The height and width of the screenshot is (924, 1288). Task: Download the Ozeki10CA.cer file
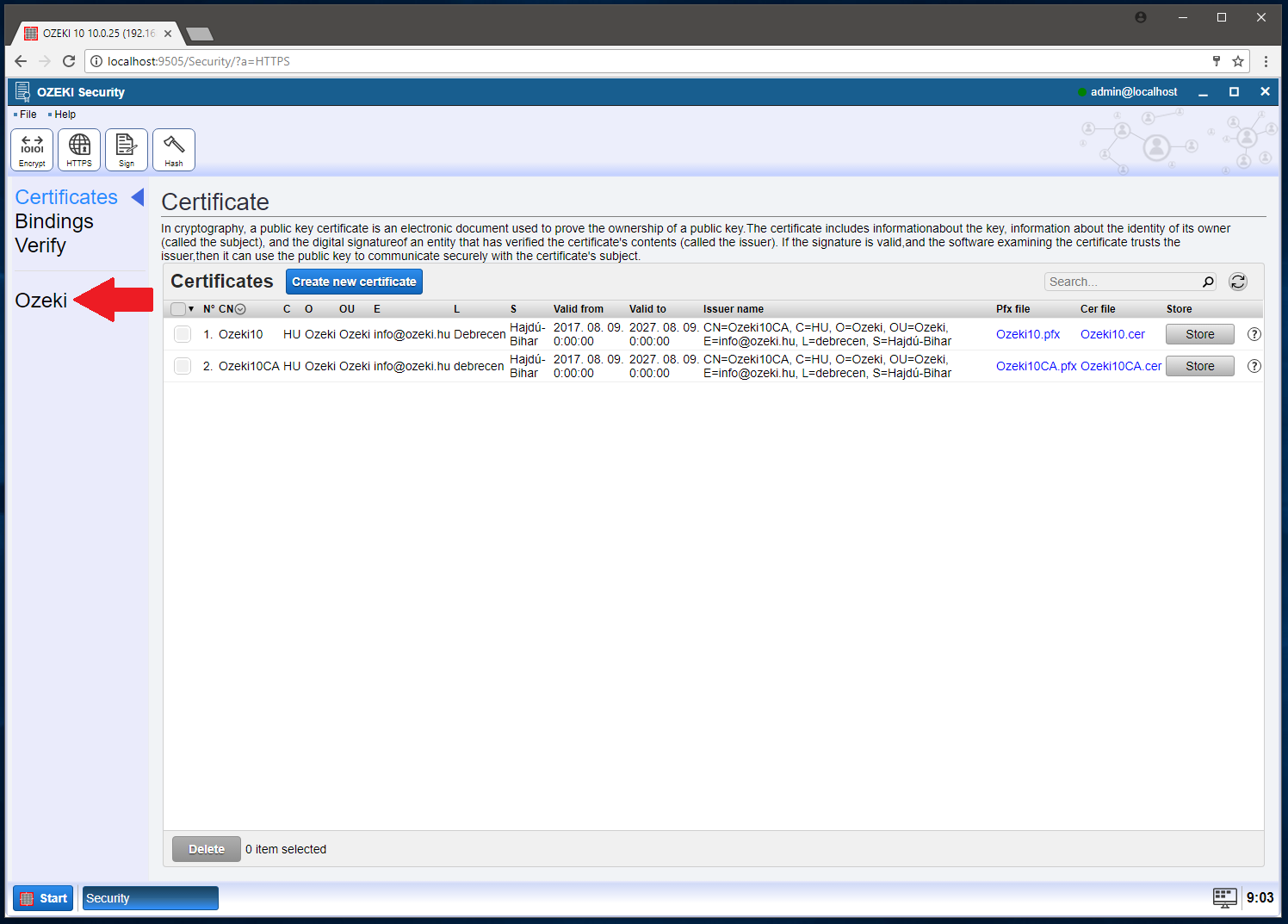[x=1121, y=366]
